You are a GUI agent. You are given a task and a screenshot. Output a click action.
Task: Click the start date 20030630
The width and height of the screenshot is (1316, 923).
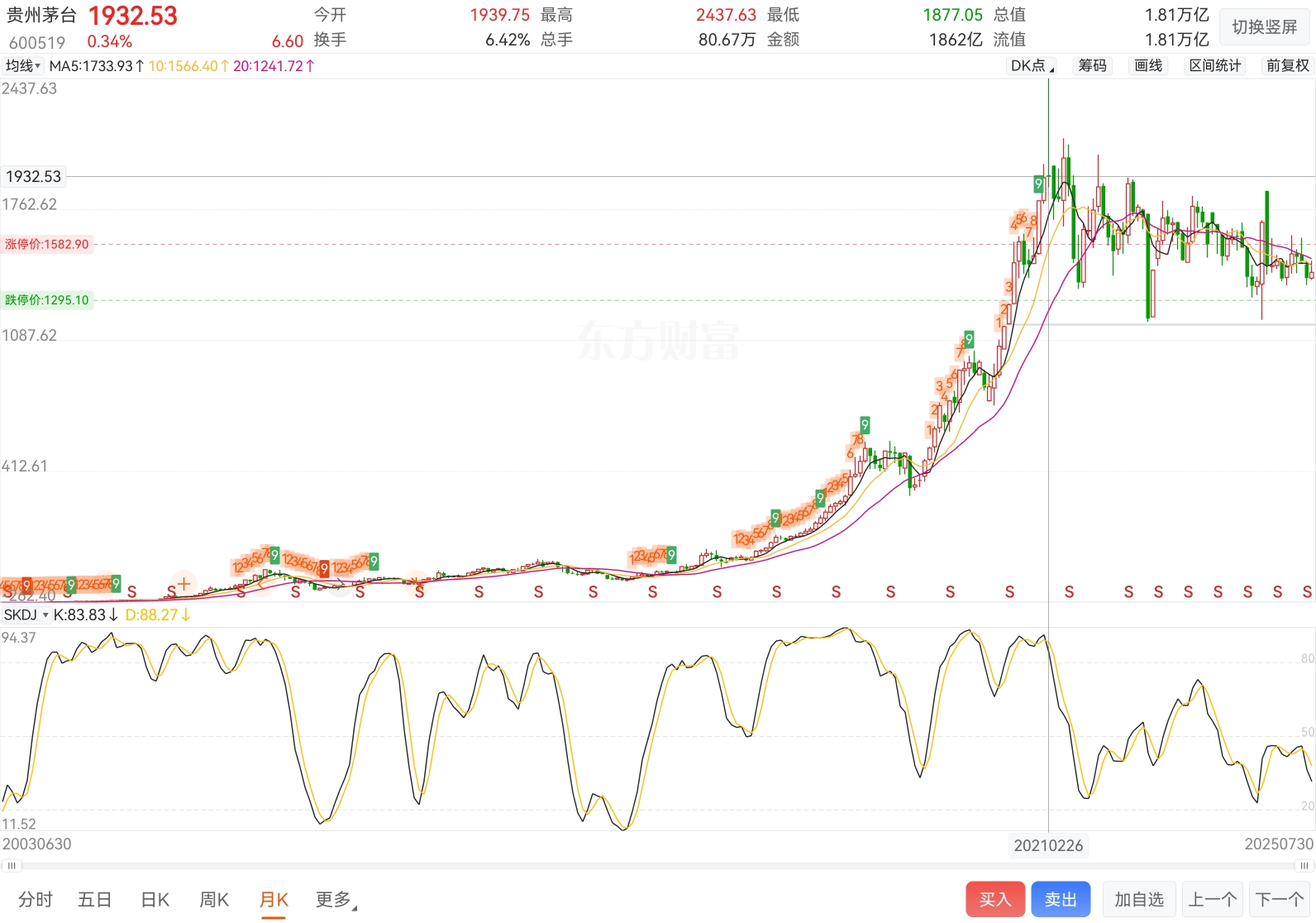[37, 844]
